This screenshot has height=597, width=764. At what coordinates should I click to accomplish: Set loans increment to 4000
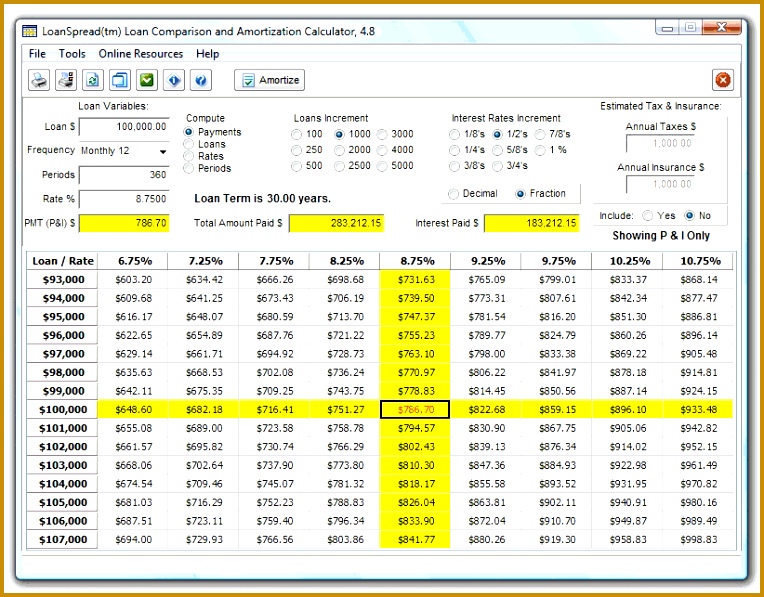click(382, 150)
